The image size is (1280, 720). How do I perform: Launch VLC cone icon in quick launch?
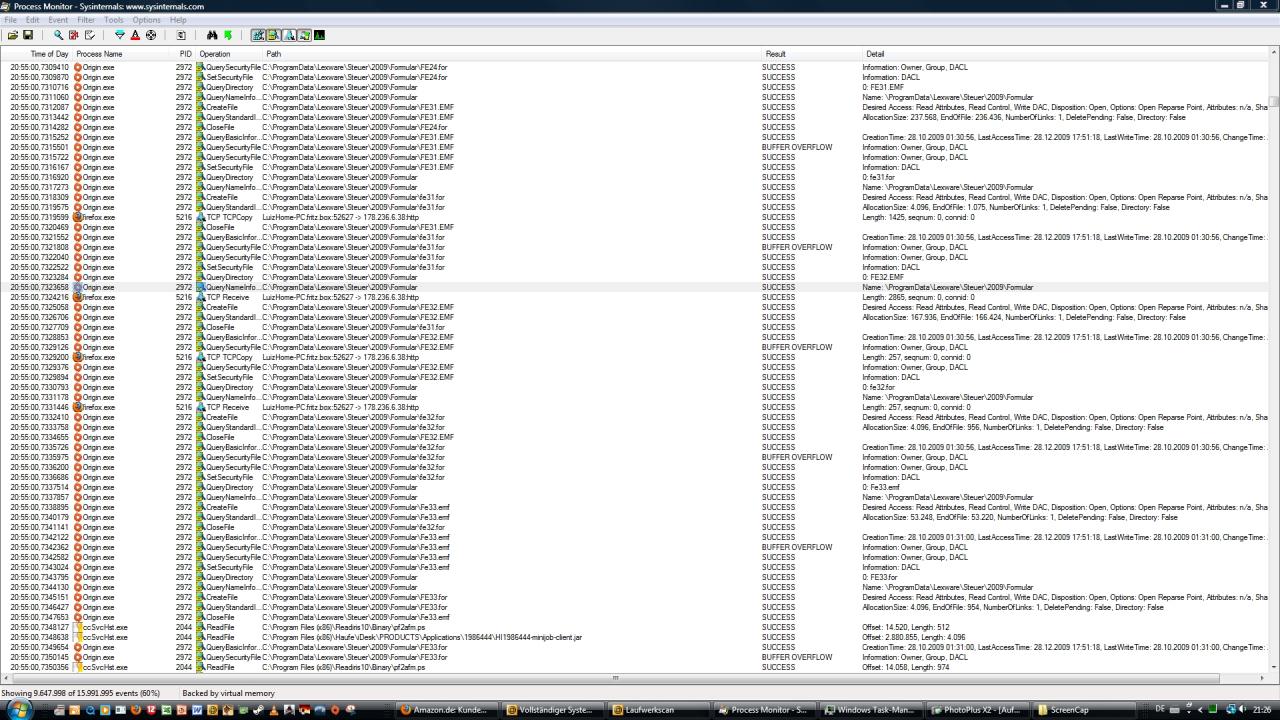pyautogui.click(x=273, y=710)
